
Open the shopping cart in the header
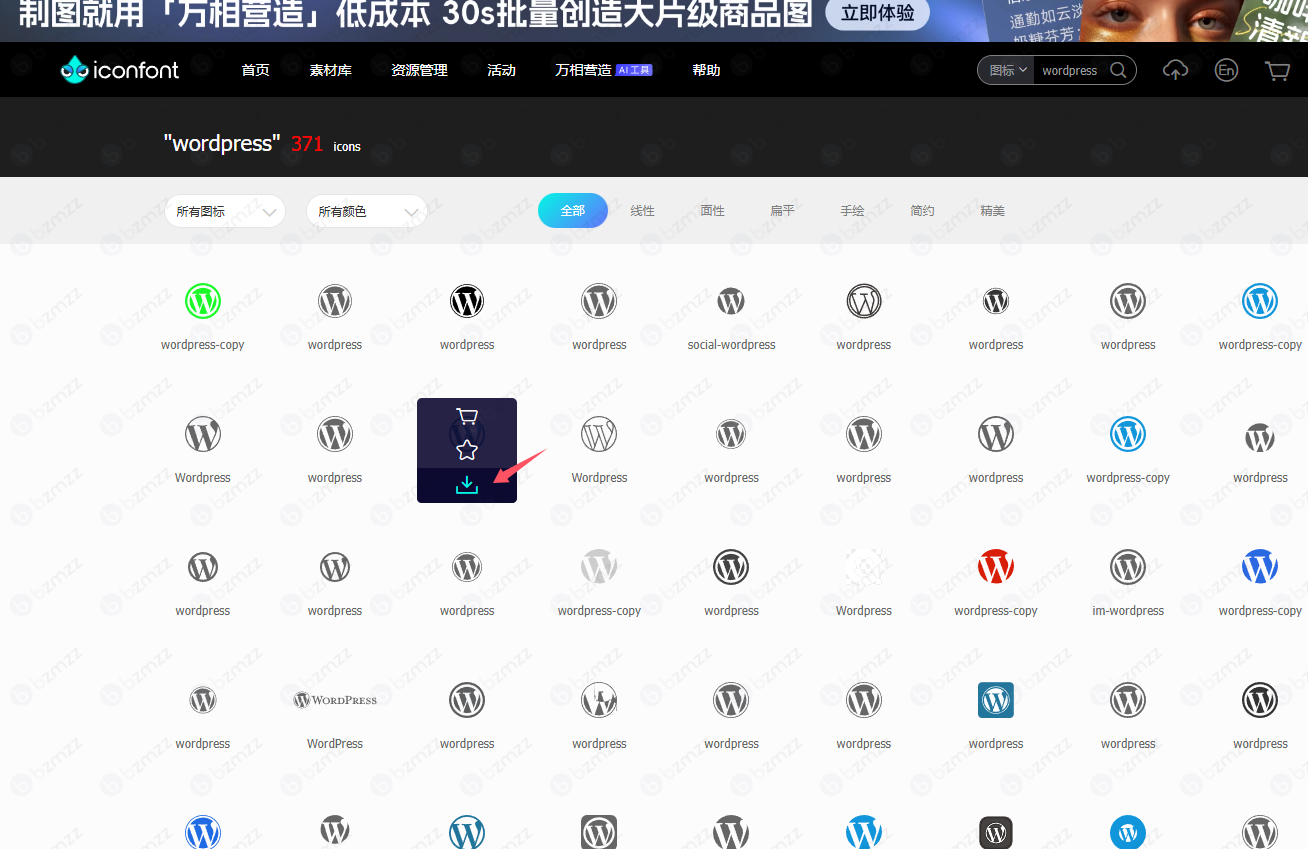point(1277,70)
